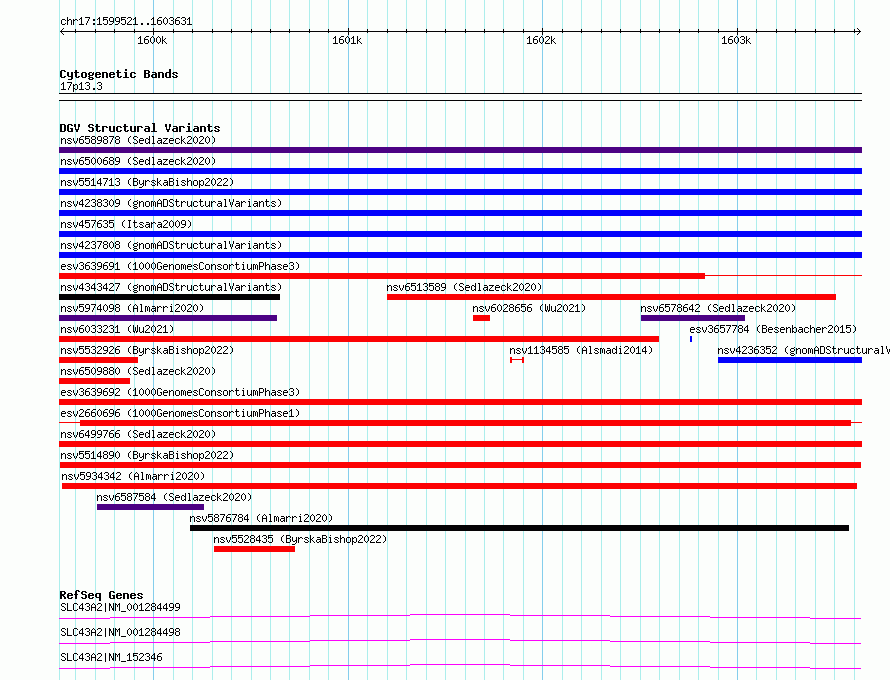
Task: Open nsv6578642 (Sedlazeck2020) label
Action: pyautogui.click(x=718, y=308)
